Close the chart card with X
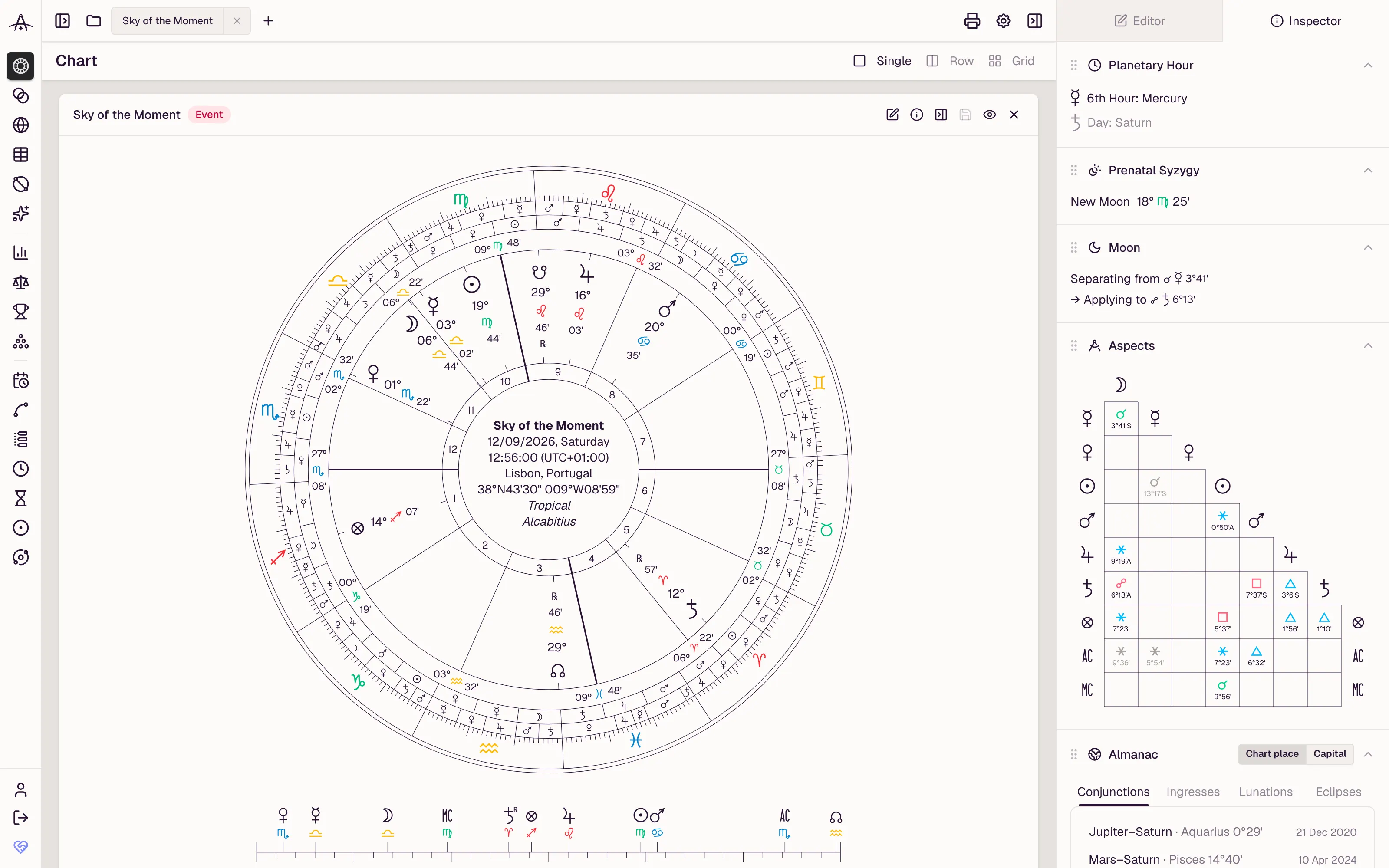This screenshot has width=1389, height=868. click(x=1014, y=115)
